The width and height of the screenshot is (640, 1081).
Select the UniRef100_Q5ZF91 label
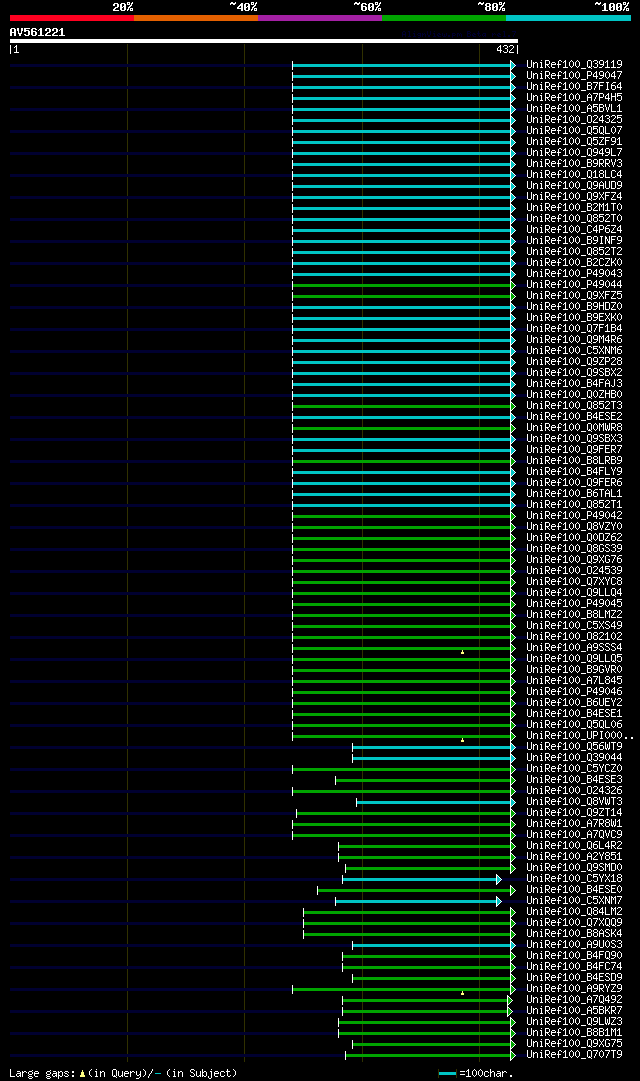pyautogui.click(x=574, y=142)
